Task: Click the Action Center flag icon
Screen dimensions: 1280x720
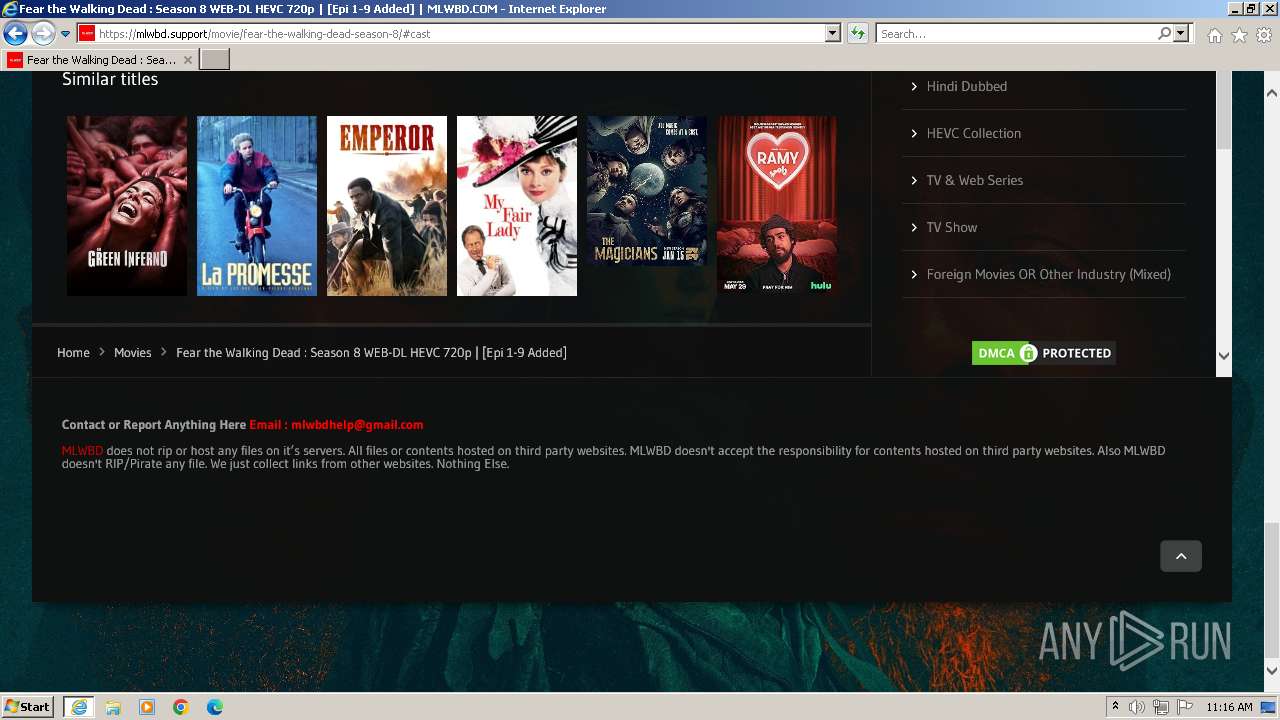Action: tap(1185, 707)
